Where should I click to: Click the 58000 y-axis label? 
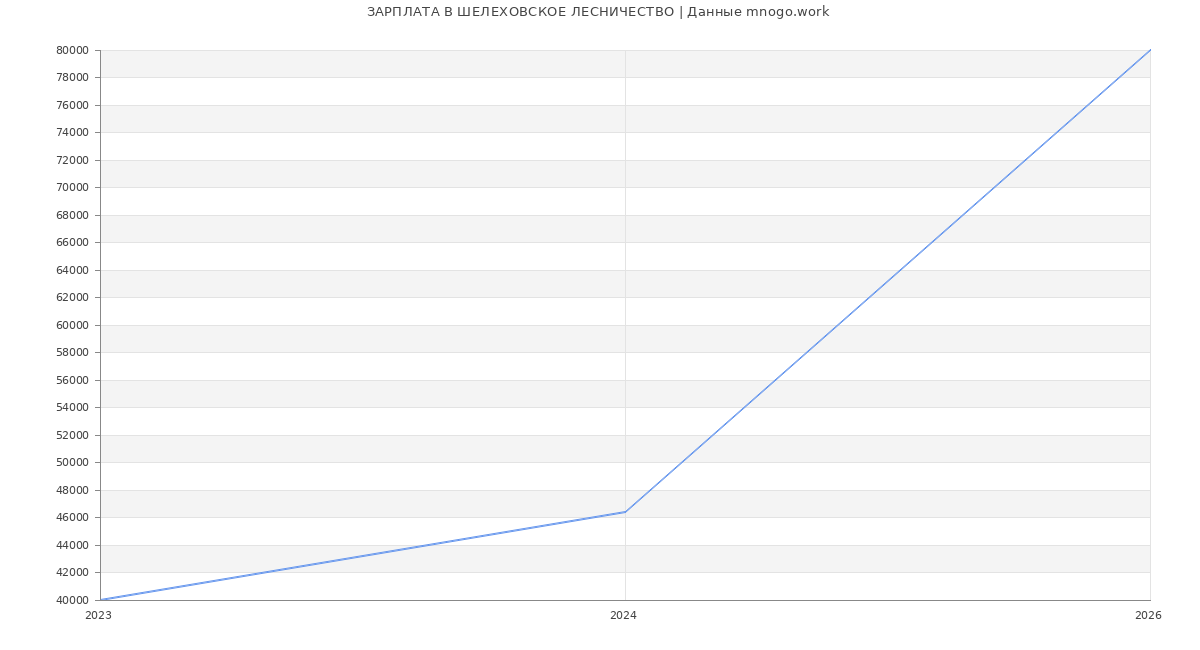73,353
